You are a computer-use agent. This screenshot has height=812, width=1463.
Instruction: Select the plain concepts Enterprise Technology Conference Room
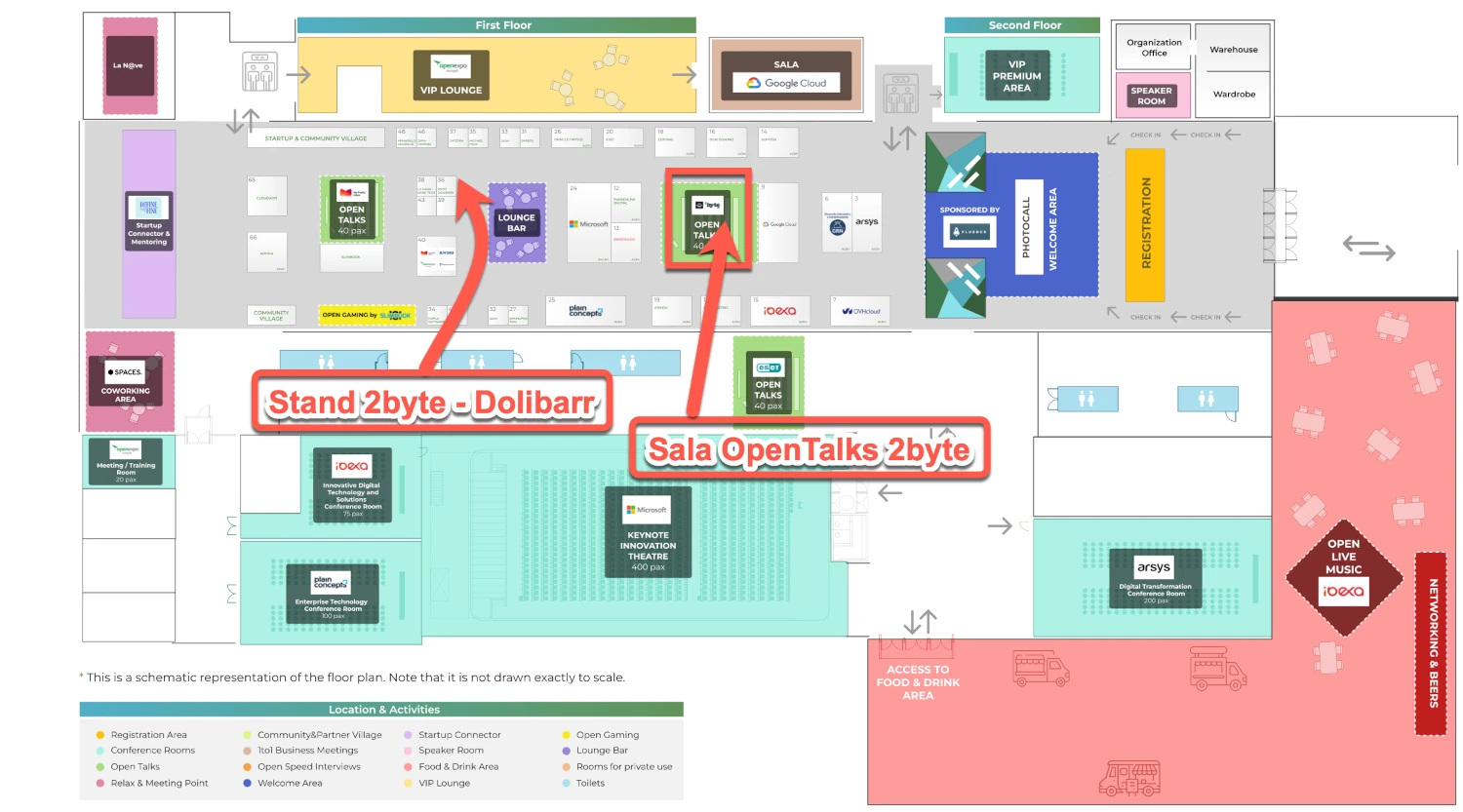coord(332,594)
